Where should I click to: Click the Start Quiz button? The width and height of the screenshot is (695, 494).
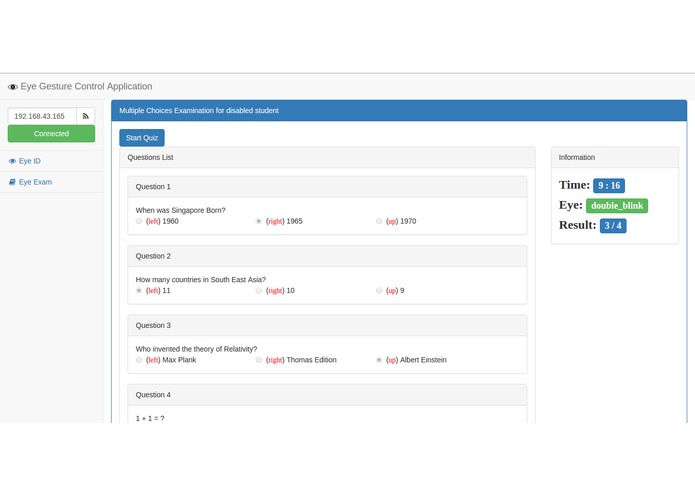[142, 138]
